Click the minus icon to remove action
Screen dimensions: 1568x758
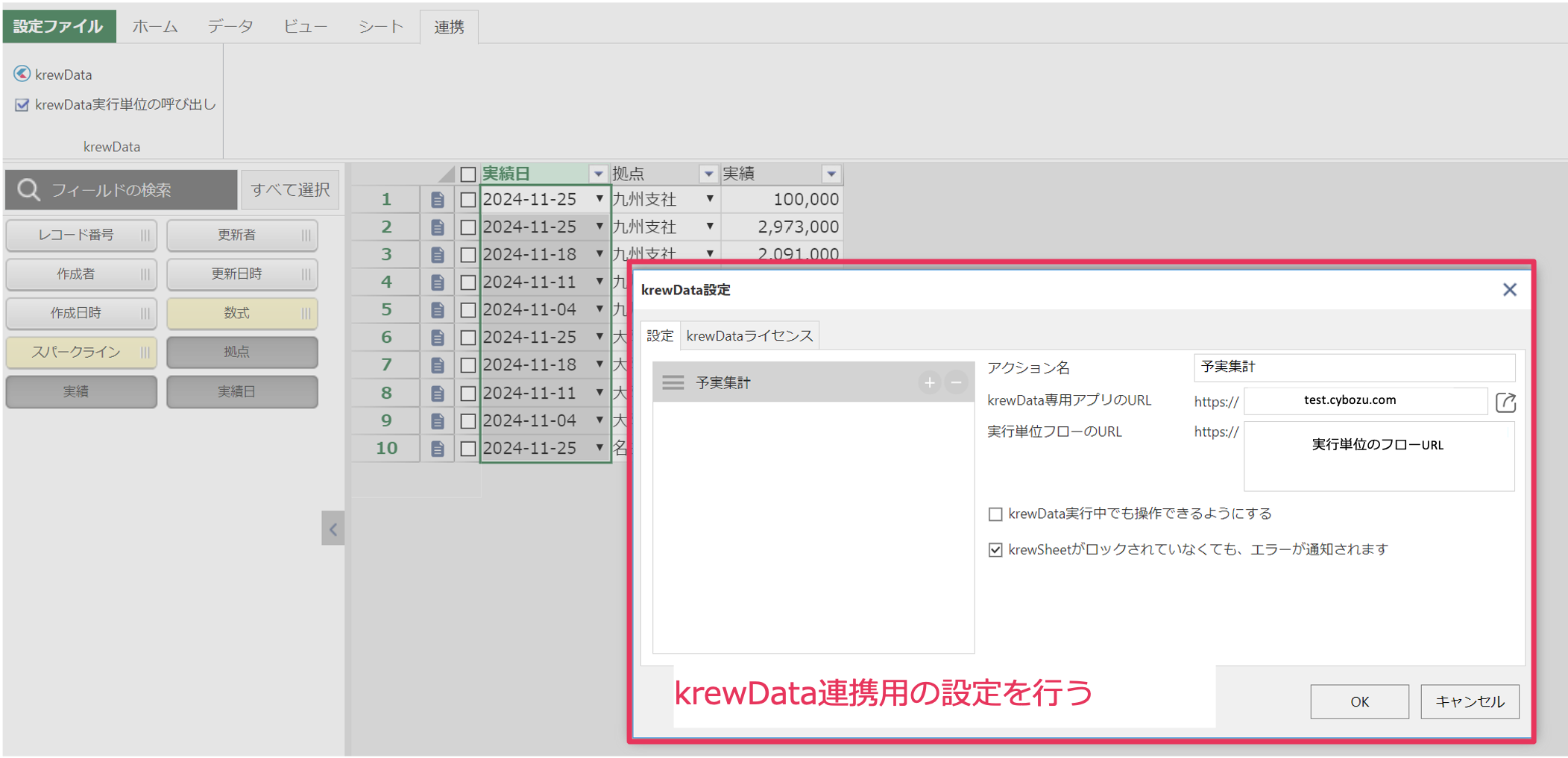(x=956, y=383)
